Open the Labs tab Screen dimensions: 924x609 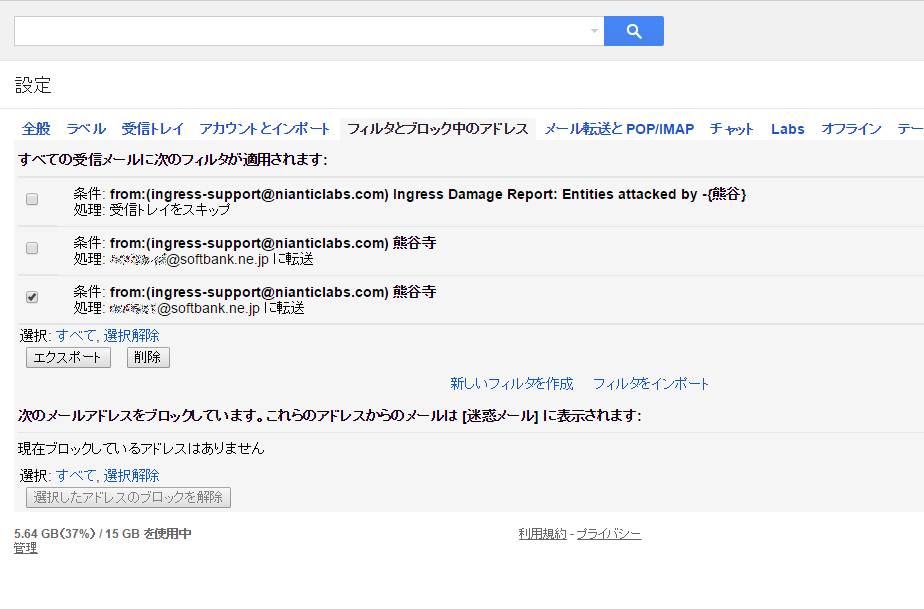point(788,129)
